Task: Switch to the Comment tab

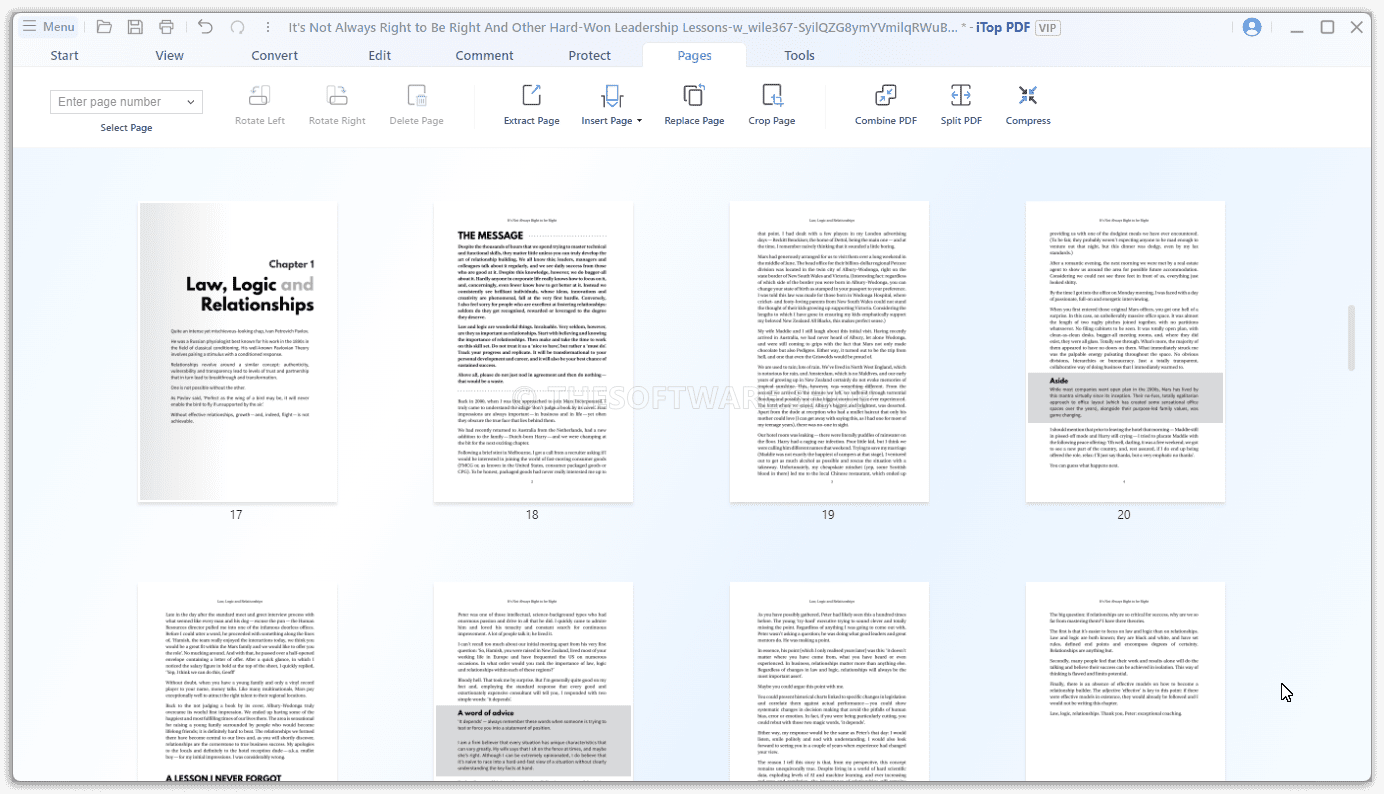Action: tap(485, 56)
